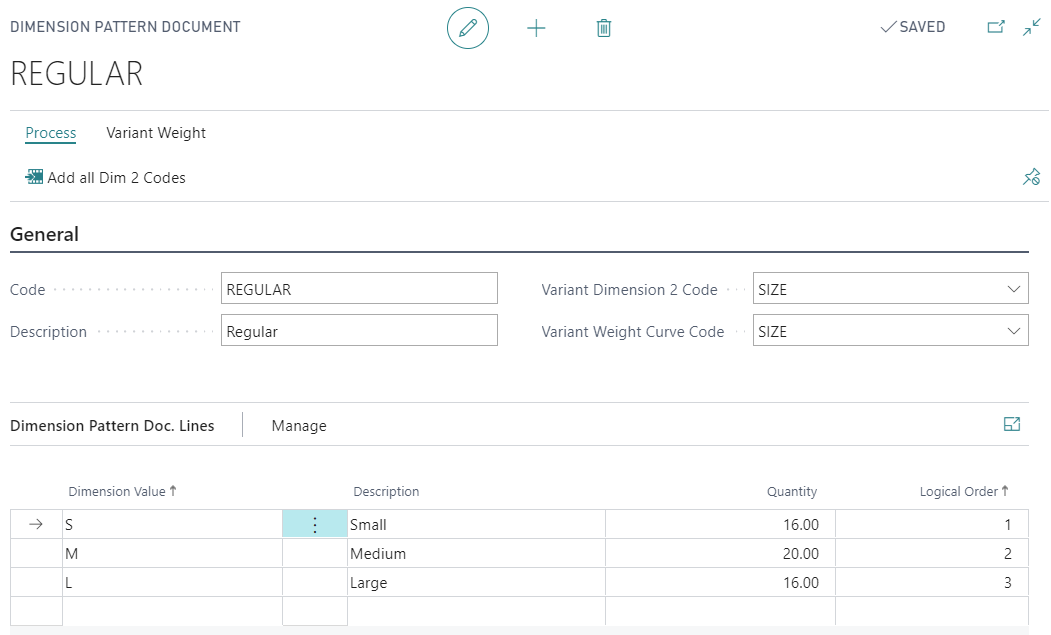Click the pencil edit icon
Screen dimensions: 1051x635
pyautogui.click(x=467, y=28)
